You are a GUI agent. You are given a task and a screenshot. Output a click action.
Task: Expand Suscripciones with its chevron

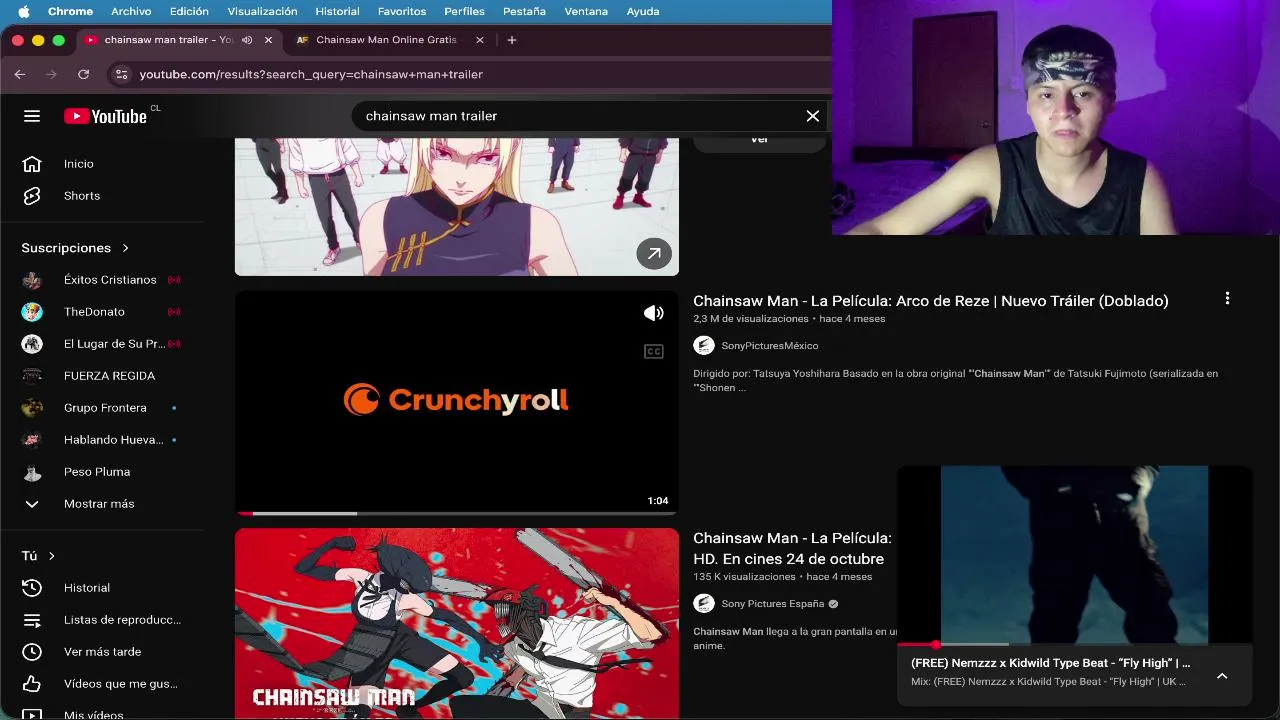pos(125,248)
